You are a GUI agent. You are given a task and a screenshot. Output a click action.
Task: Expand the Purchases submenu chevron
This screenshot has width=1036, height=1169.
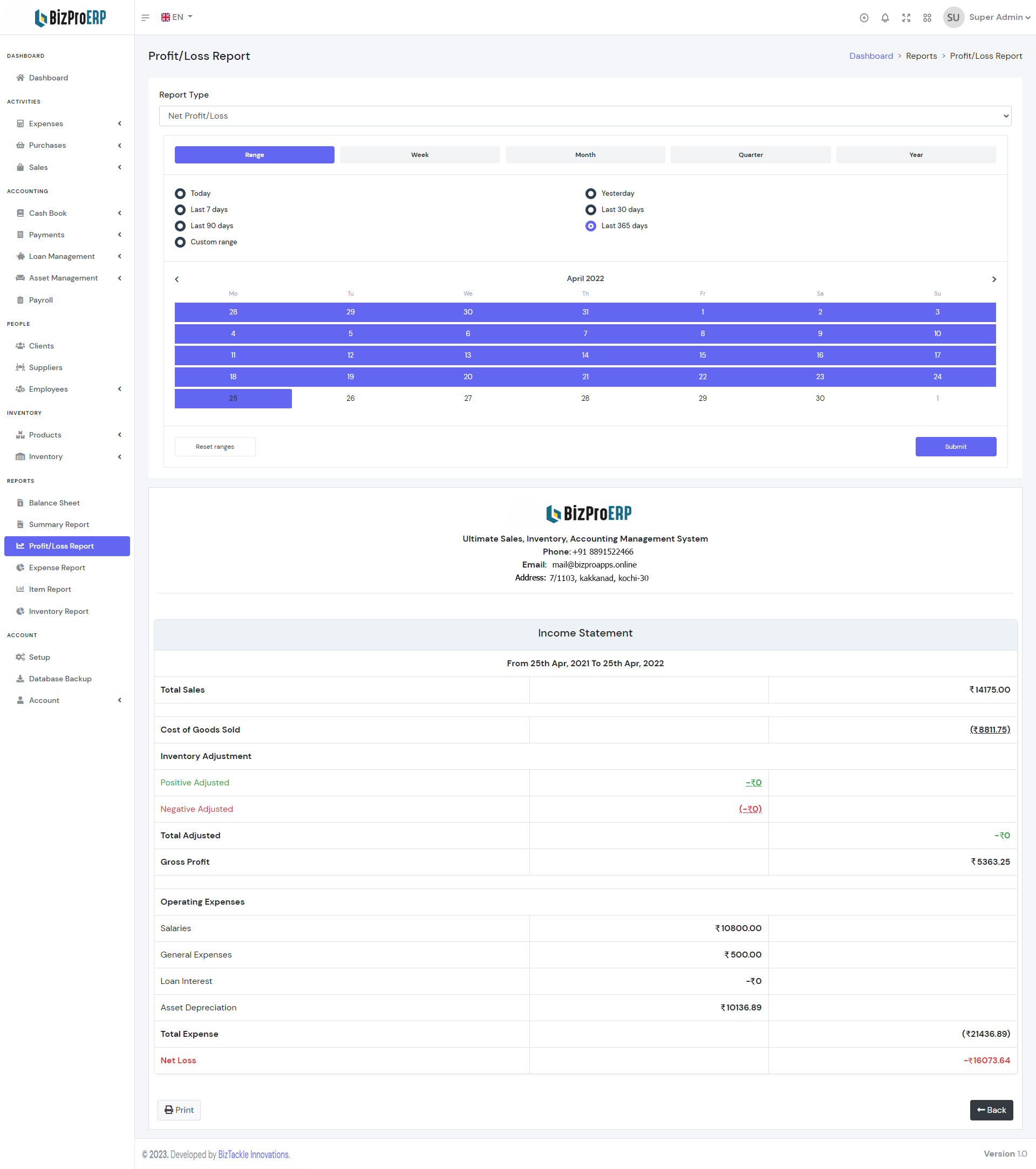click(120, 145)
